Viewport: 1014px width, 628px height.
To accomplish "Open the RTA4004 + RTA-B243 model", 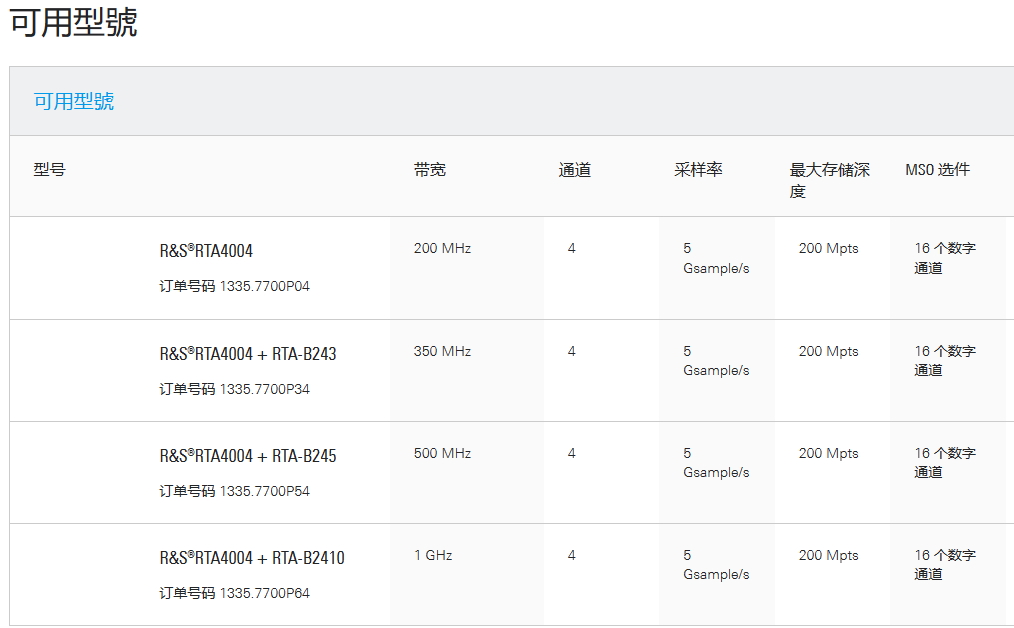I will coord(248,354).
